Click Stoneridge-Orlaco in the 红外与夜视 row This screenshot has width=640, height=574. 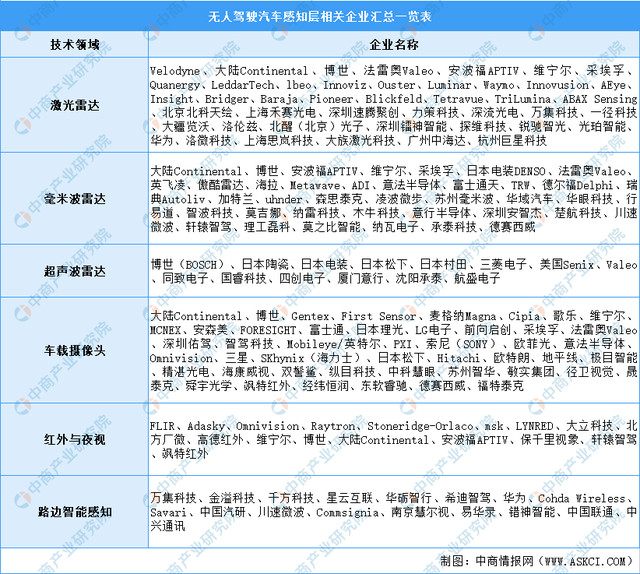pos(420,427)
